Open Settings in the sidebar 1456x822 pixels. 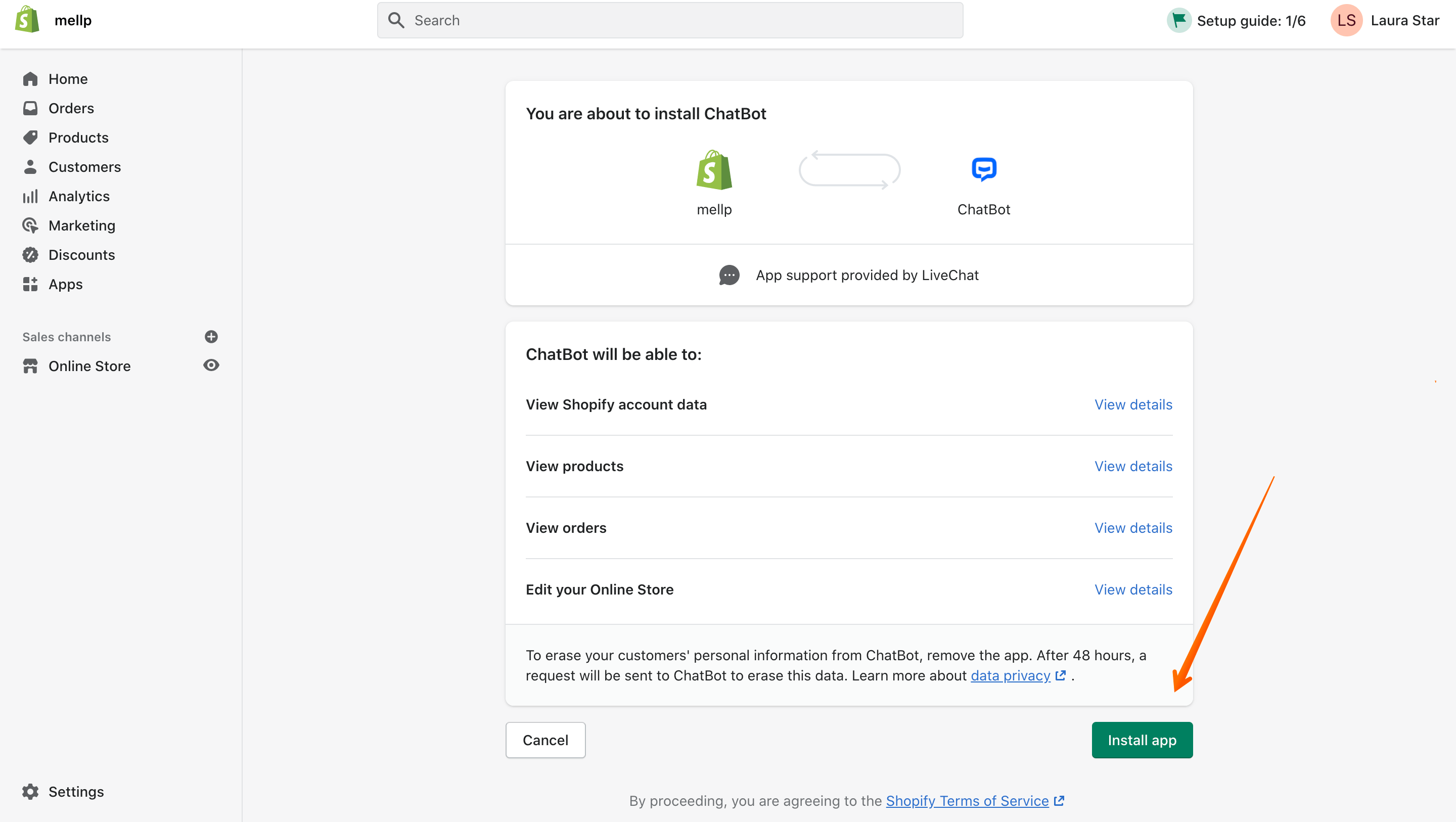click(76, 792)
